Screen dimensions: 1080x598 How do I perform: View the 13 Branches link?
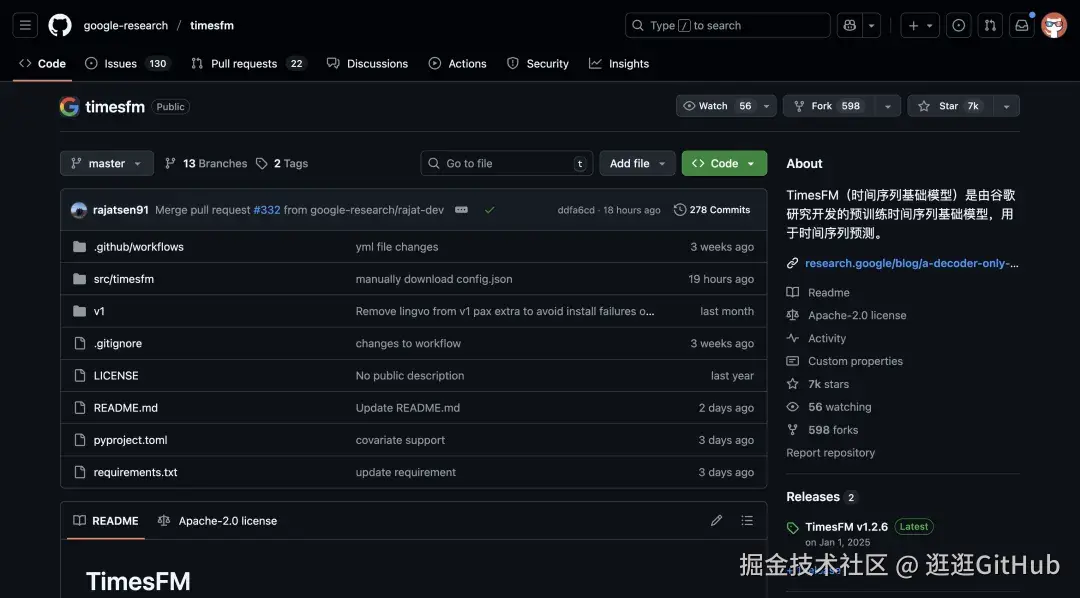pos(206,163)
